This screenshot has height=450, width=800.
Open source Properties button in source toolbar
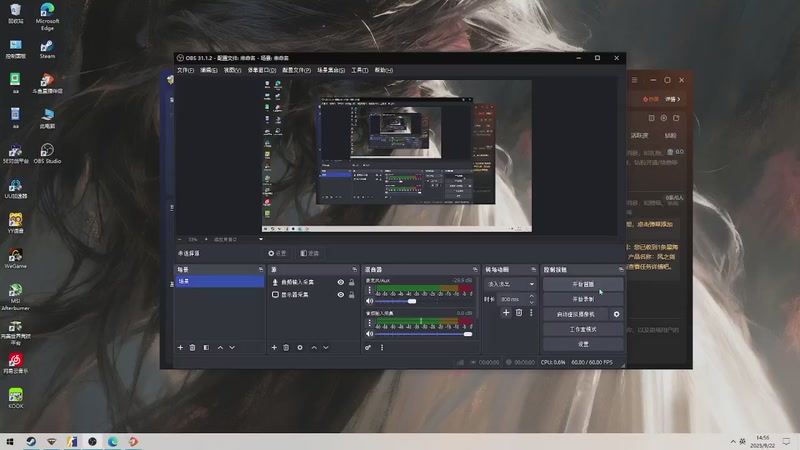(x=278, y=253)
